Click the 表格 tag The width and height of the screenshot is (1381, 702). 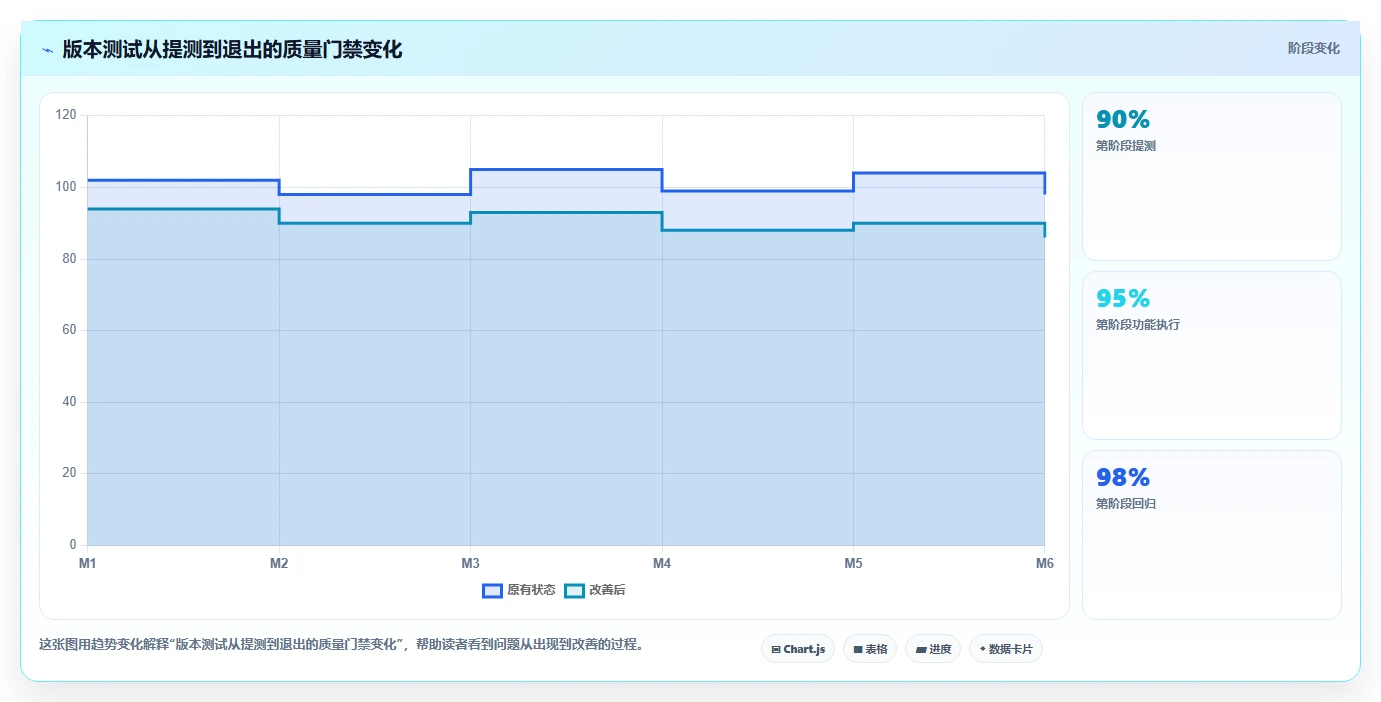[x=870, y=649]
